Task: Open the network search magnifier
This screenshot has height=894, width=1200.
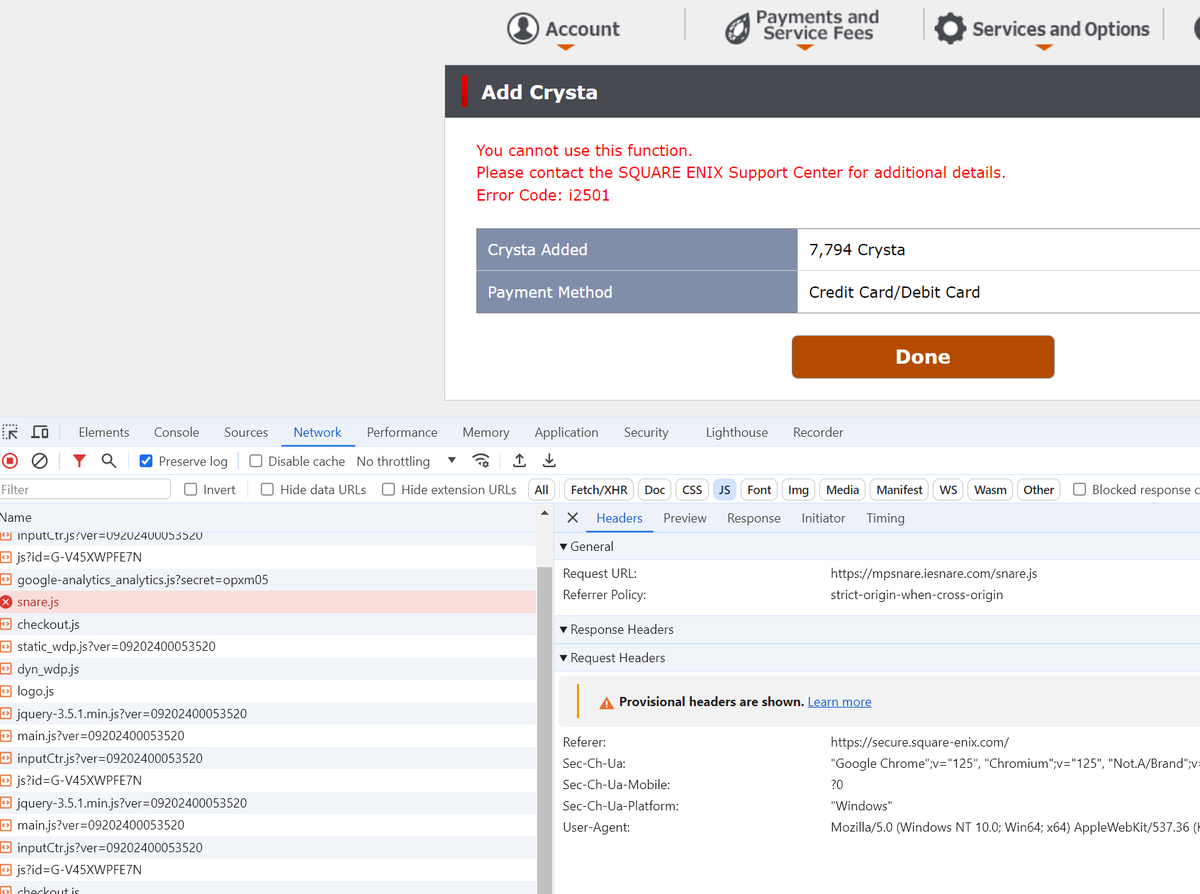Action: click(x=109, y=461)
